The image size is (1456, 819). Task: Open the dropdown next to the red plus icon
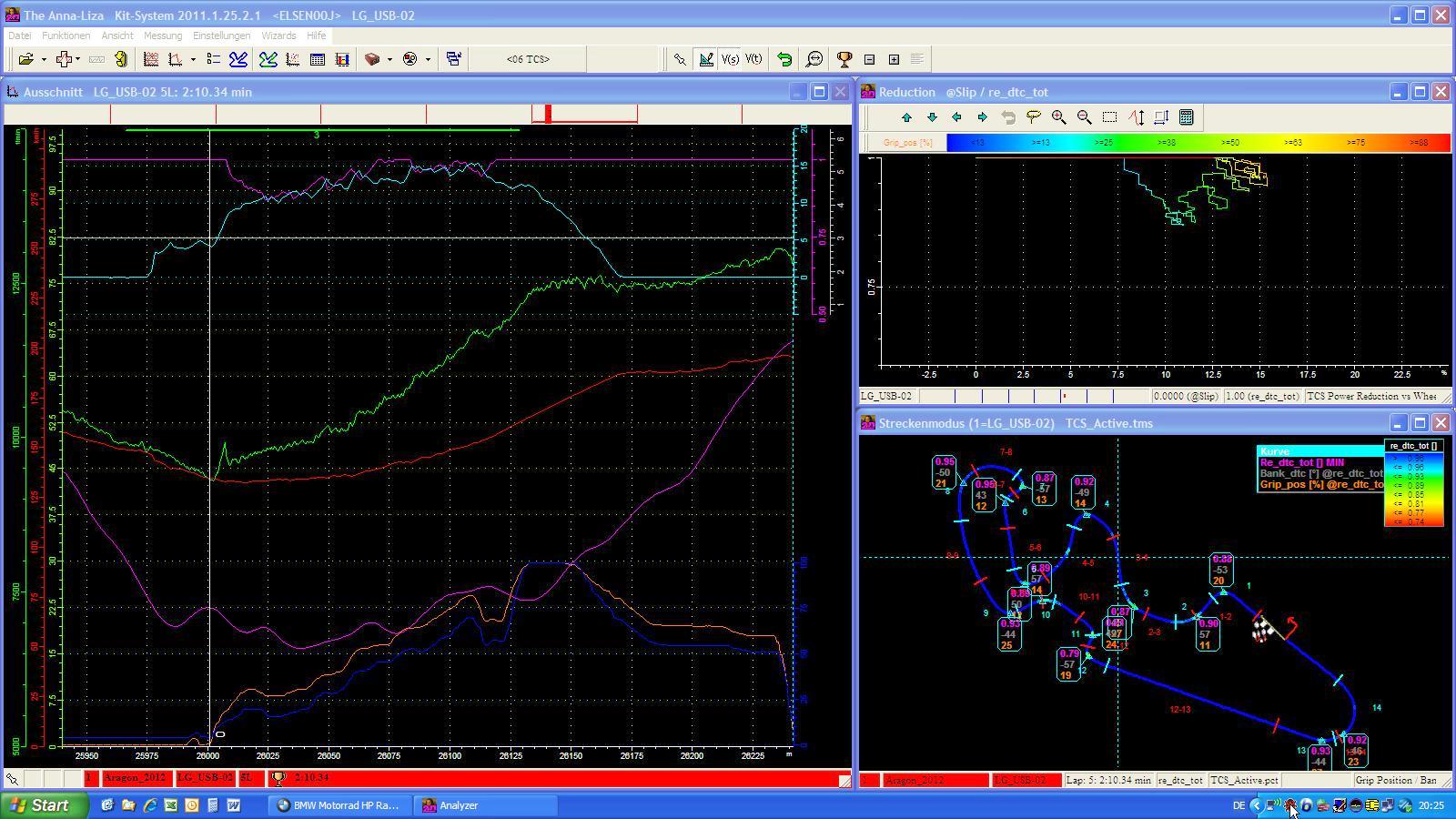tap(78, 59)
